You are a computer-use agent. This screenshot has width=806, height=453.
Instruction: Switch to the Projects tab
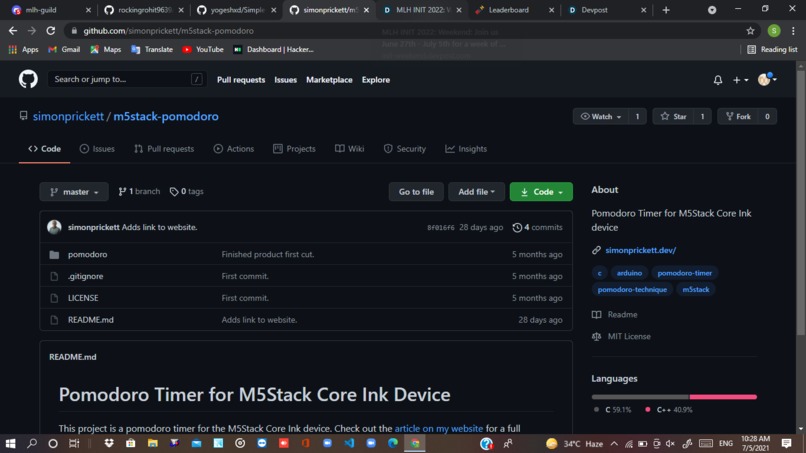[x=295, y=149]
